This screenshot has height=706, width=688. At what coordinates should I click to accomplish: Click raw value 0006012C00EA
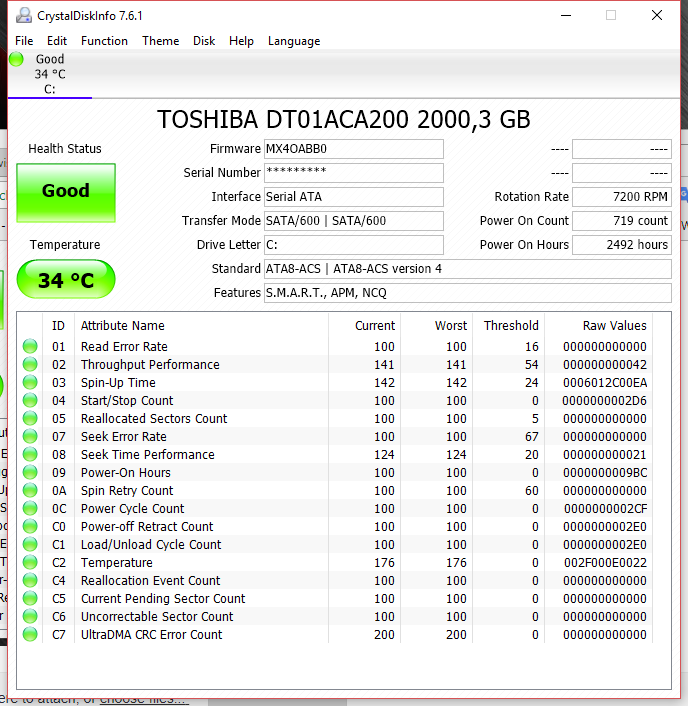[605, 383]
